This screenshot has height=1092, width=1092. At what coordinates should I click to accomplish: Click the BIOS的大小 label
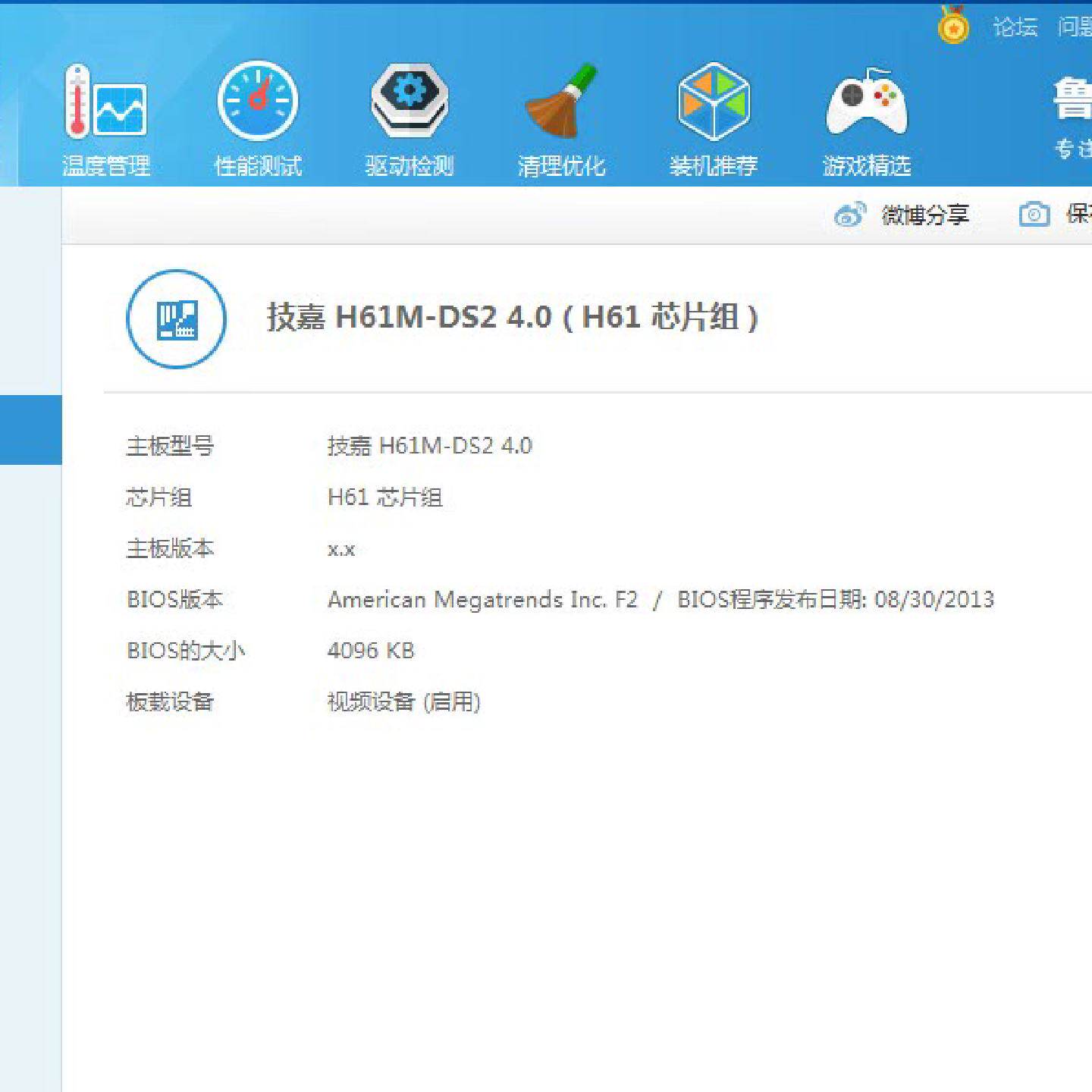[186, 651]
